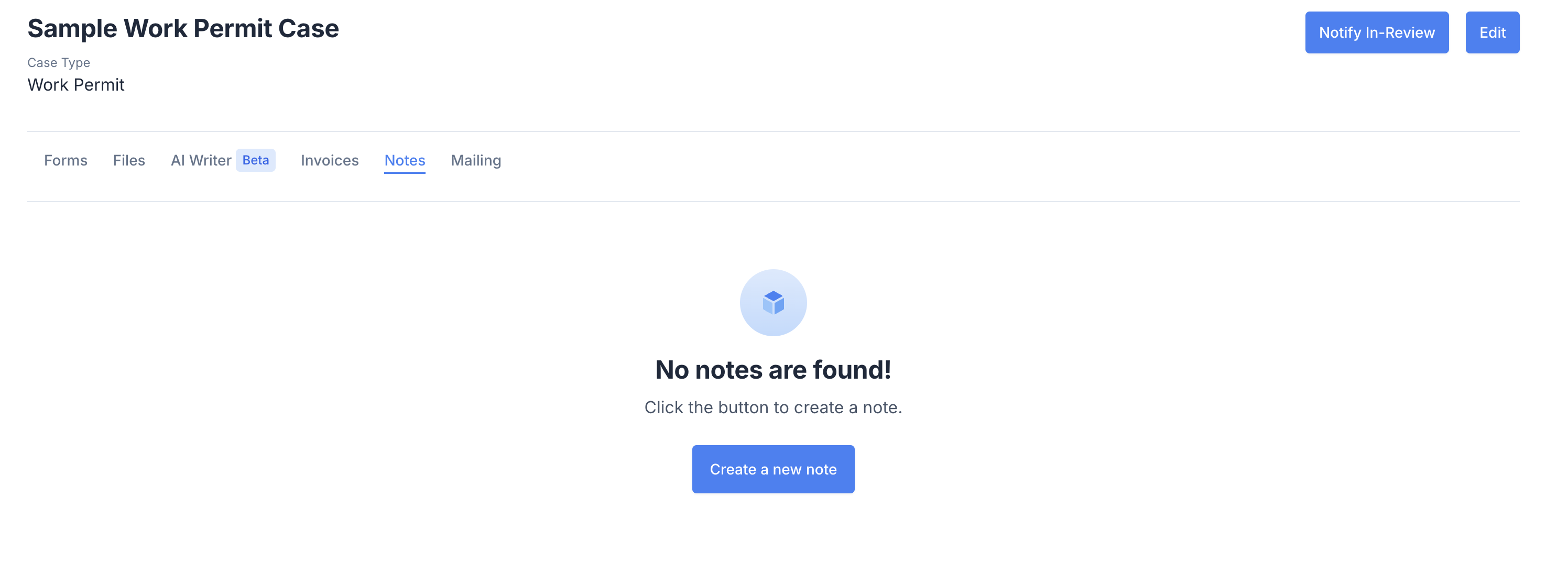
Task: Click the Beta badge beside AI Writer
Action: coord(255,160)
